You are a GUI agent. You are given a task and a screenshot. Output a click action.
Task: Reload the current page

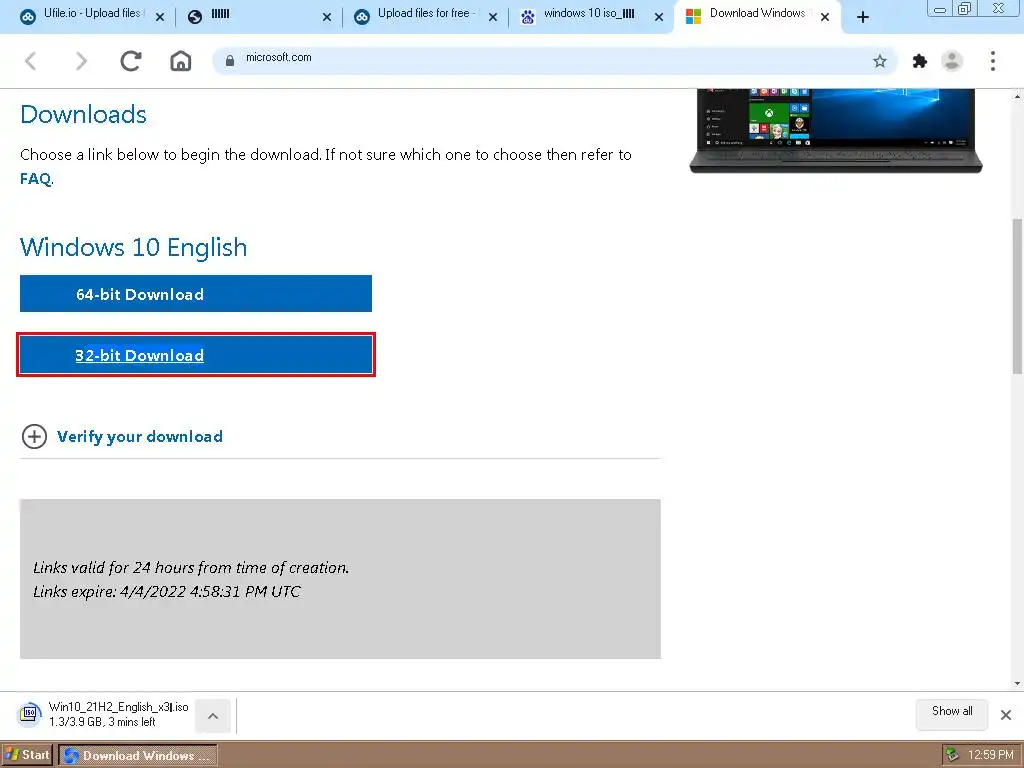click(131, 61)
